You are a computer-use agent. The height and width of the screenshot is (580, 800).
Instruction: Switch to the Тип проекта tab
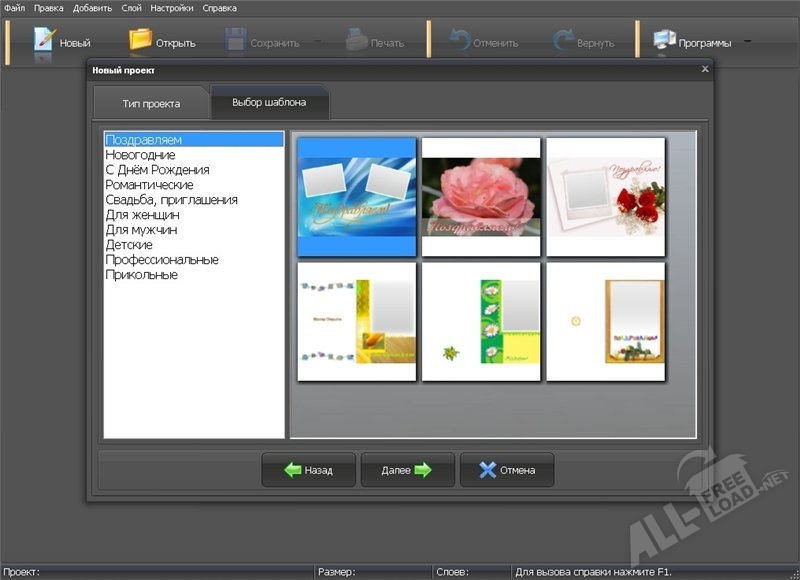pos(151,103)
